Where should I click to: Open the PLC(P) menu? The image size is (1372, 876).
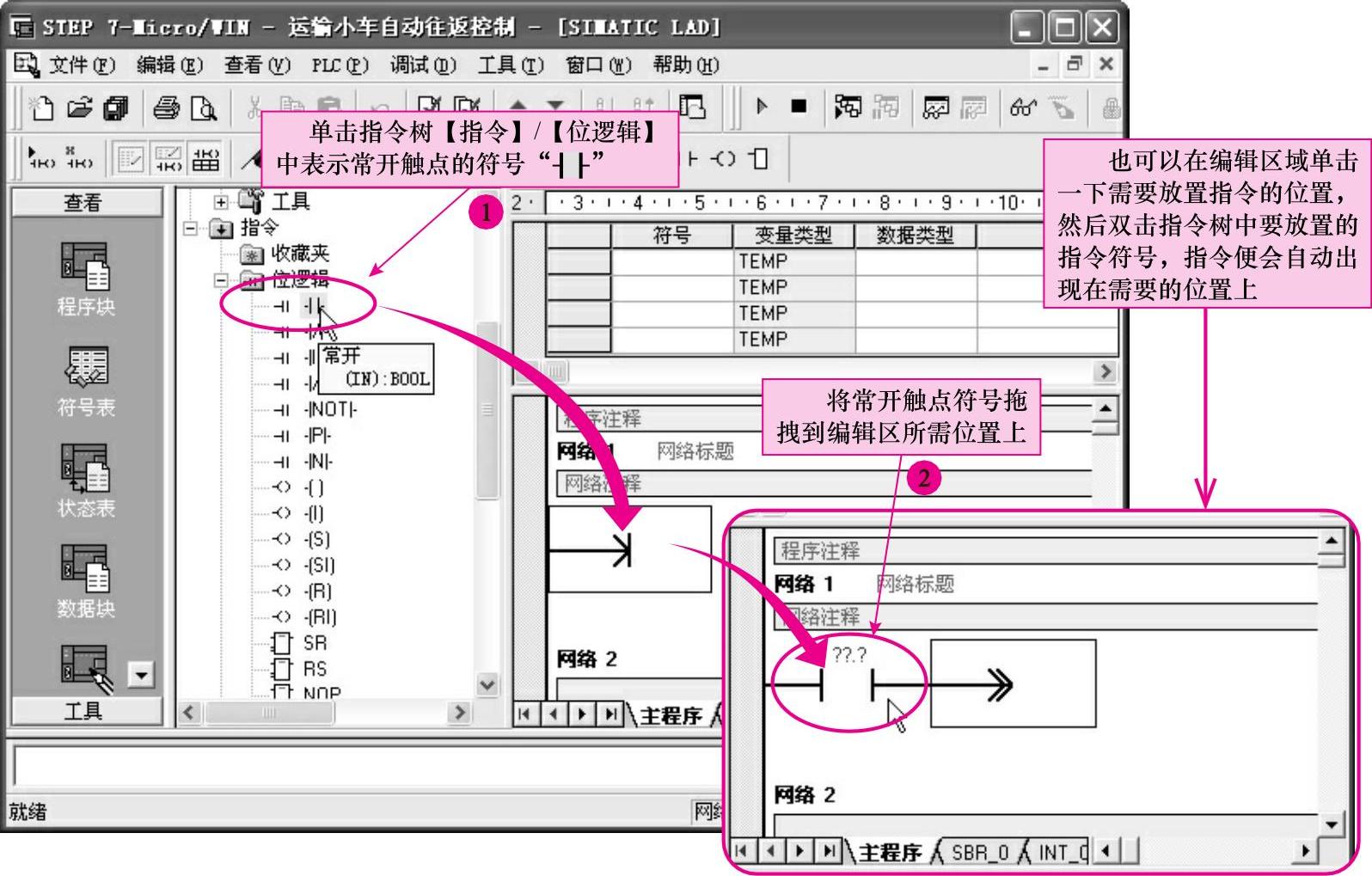point(340,65)
